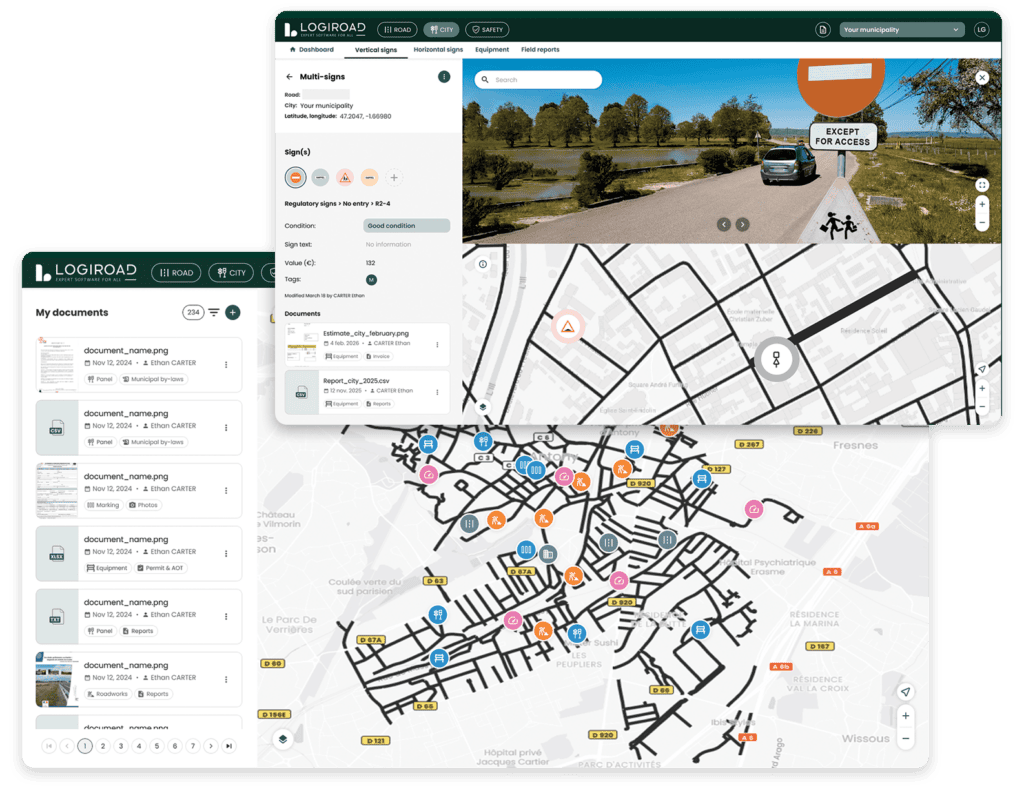This screenshot has width=1024, height=792.
Task: Open options for the XLSX document card
Action: coord(226,554)
